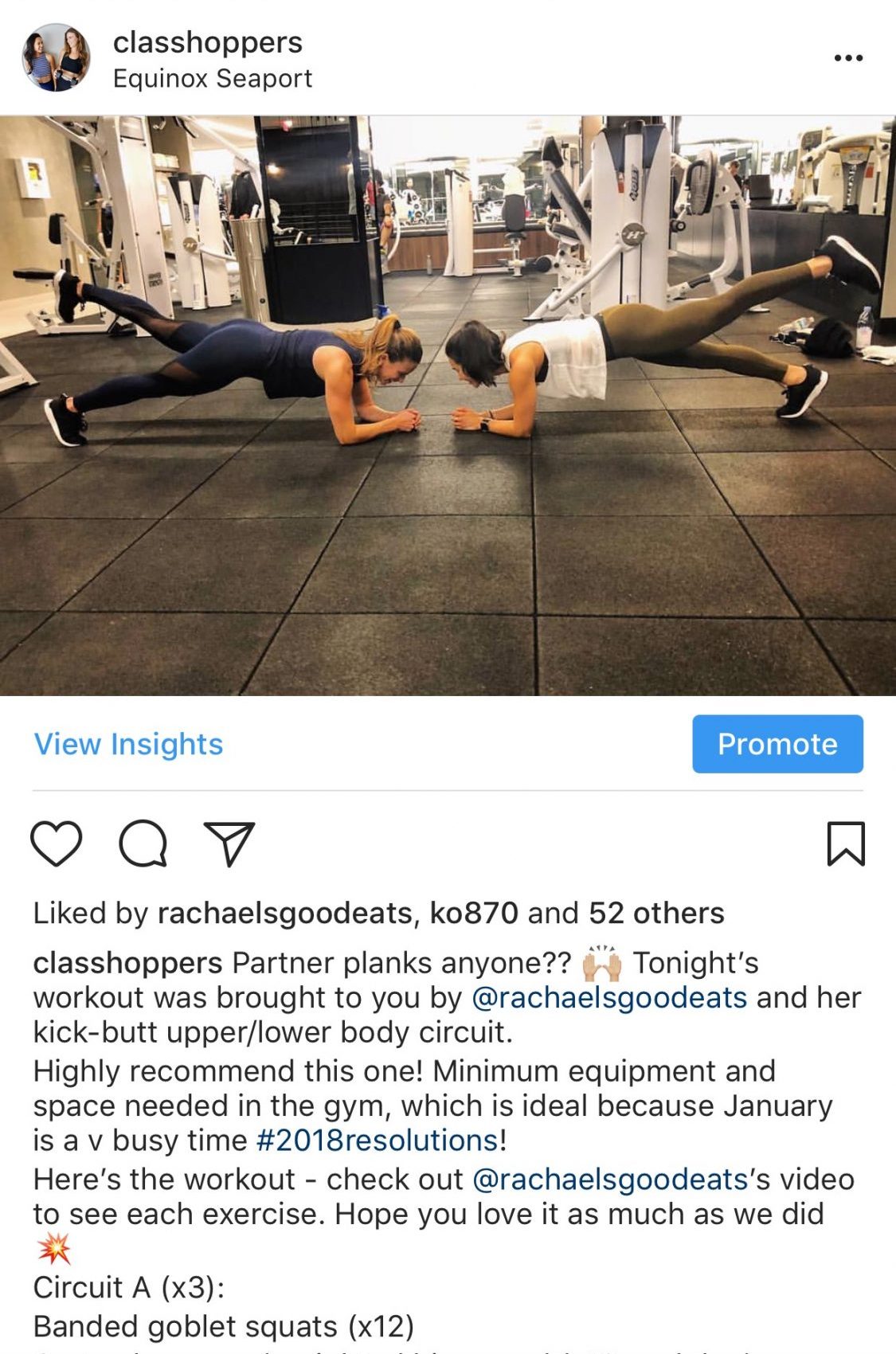Save the post with the bookmark icon
The width and height of the screenshot is (896, 1354).
pos(846,843)
